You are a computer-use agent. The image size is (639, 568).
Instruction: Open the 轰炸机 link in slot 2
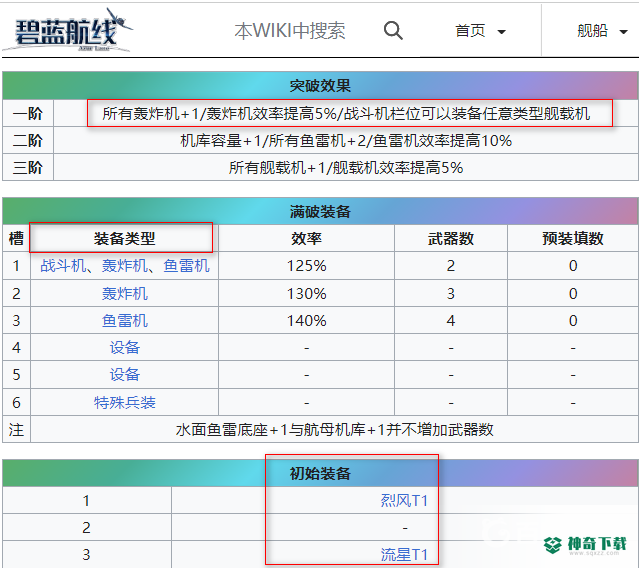(124, 293)
